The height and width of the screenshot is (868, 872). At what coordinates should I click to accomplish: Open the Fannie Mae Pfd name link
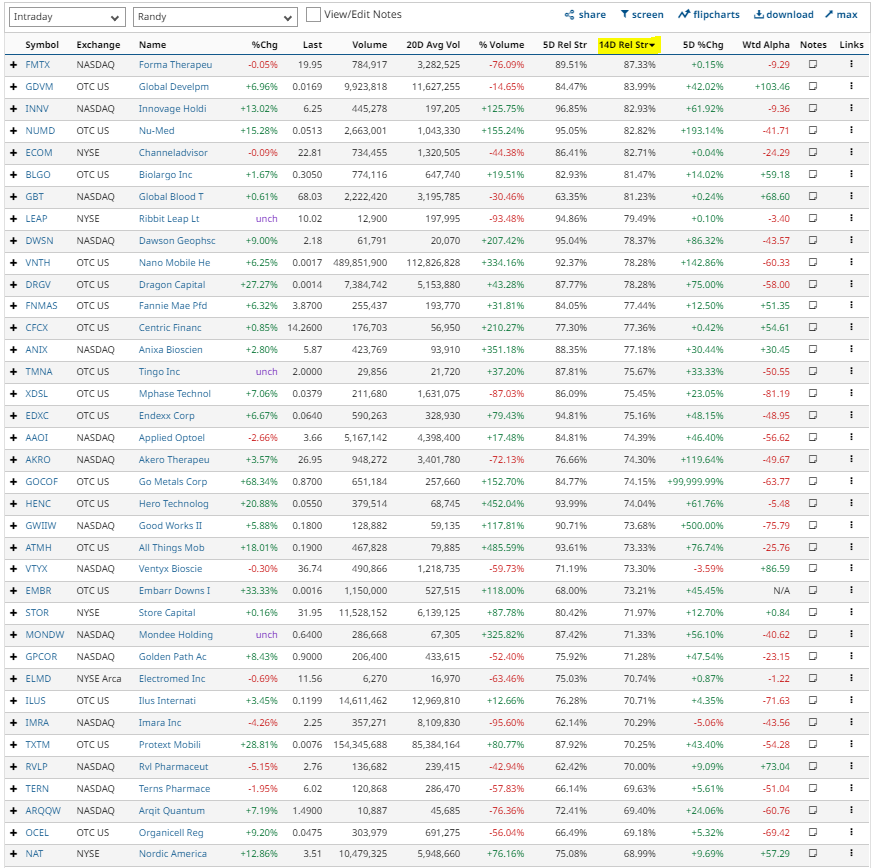(x=173, y=306)
